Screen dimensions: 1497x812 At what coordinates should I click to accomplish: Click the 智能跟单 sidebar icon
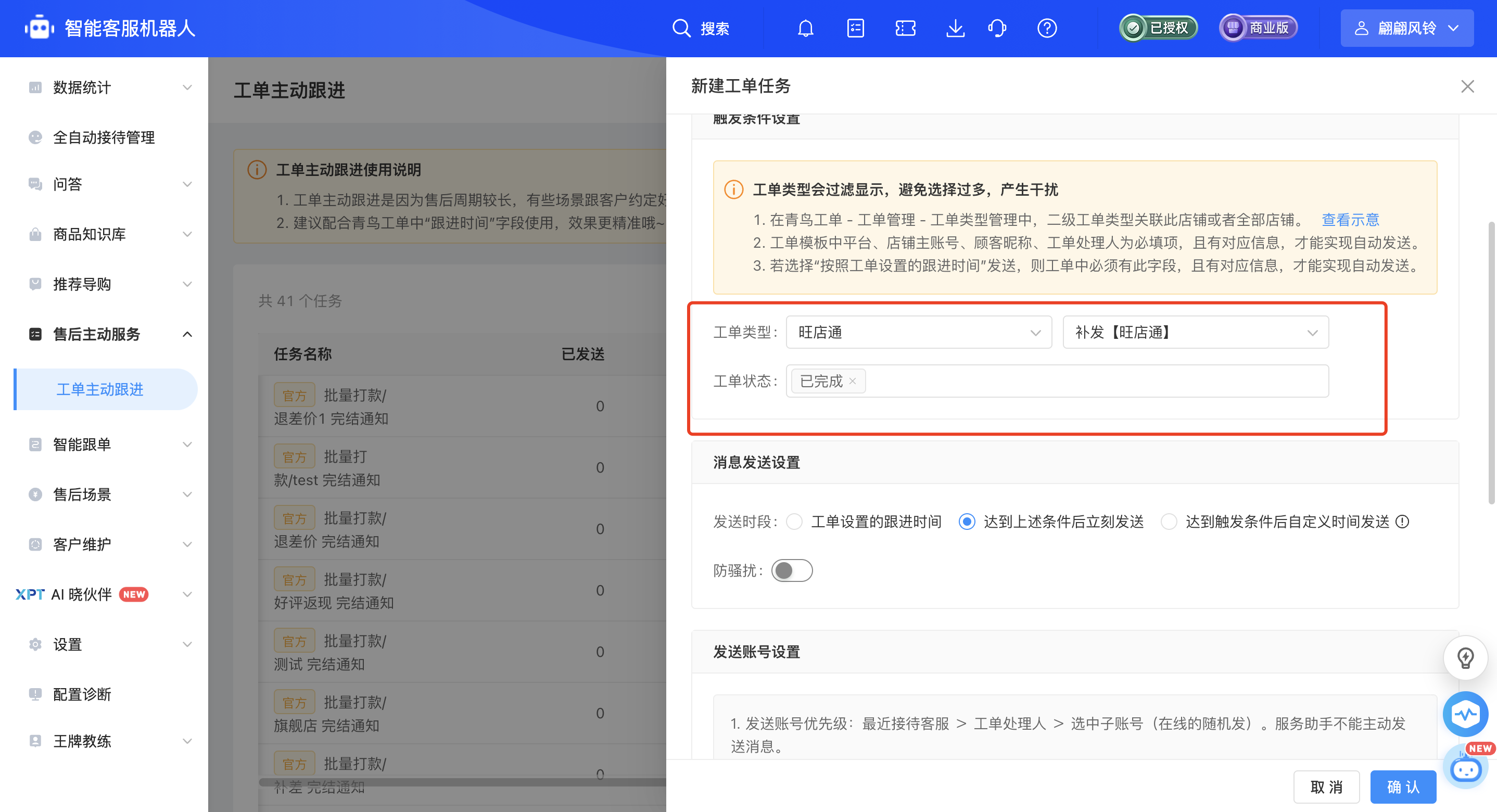35,445
